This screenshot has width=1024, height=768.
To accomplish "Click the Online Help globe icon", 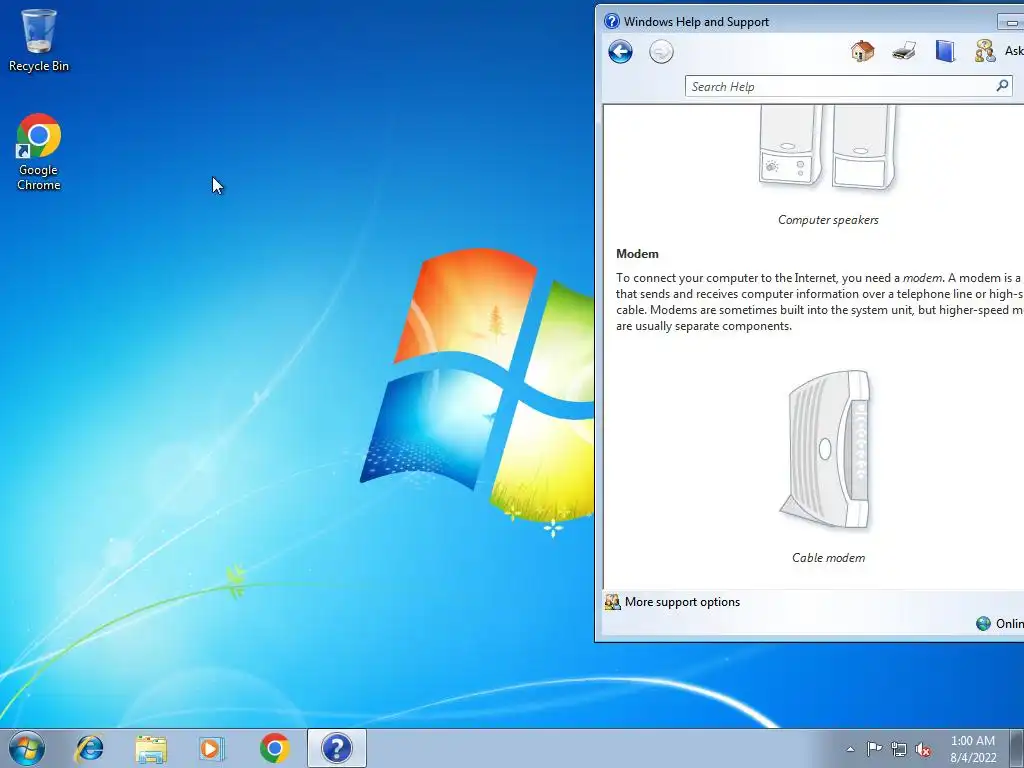I will (983, 624).
